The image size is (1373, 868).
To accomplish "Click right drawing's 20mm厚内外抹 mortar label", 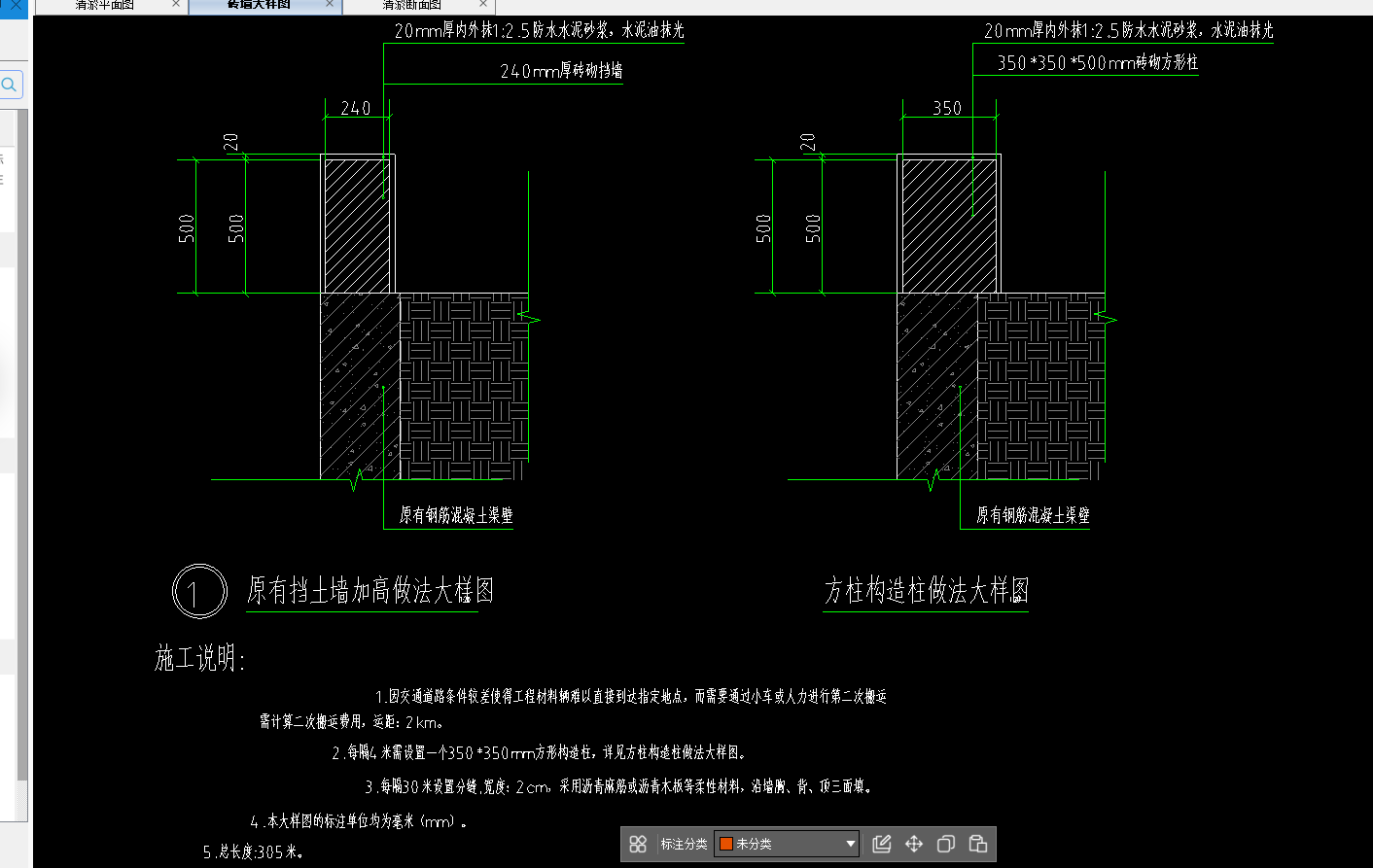I will tap(1128, 30).
